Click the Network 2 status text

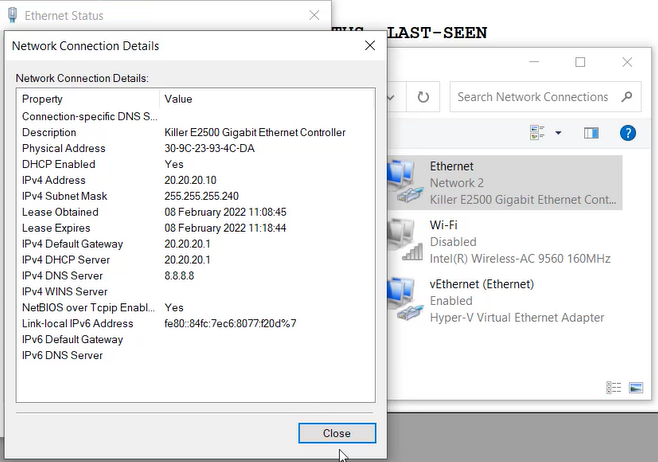tap(457, 183)
